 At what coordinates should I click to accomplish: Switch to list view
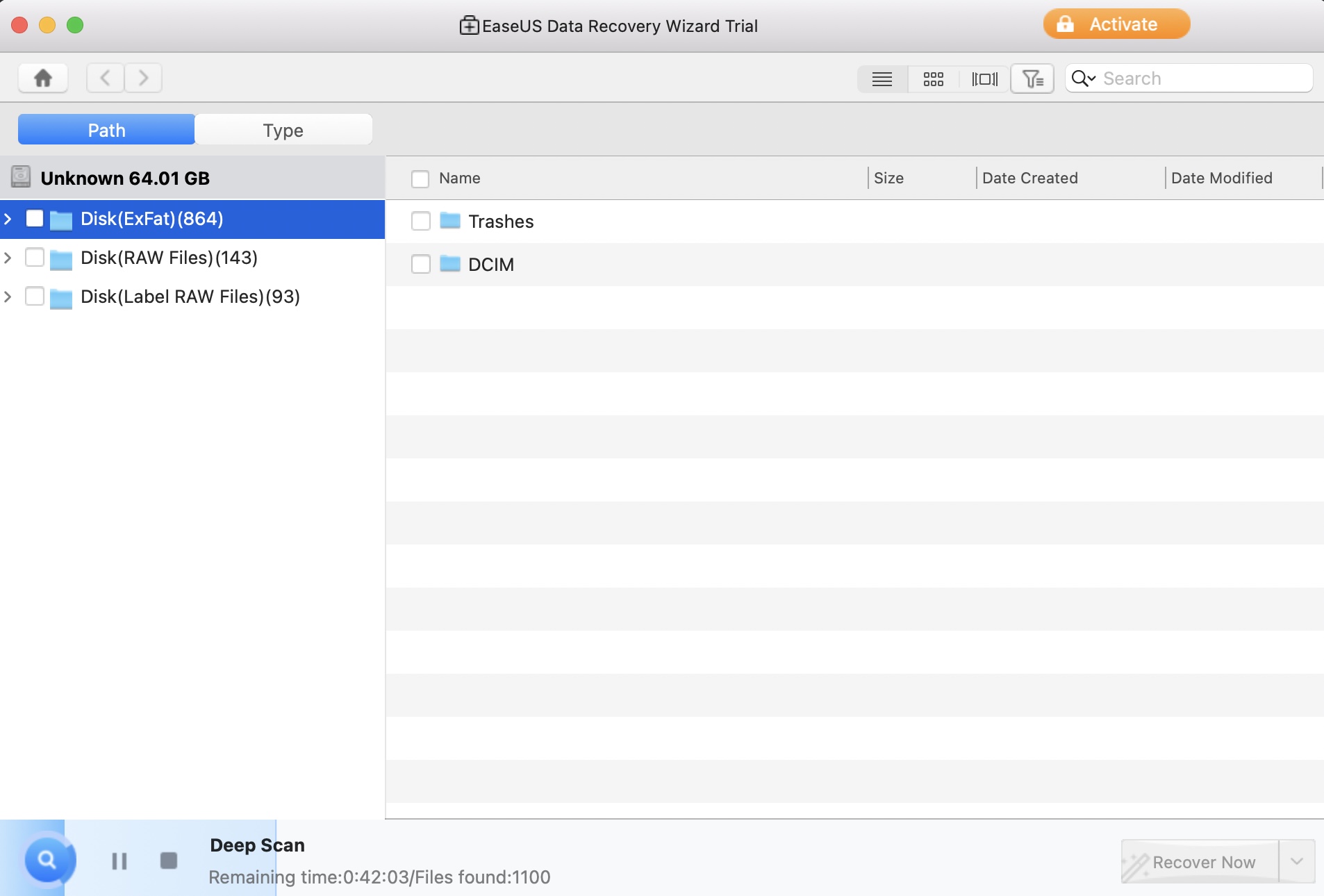(x=882, y=79)
